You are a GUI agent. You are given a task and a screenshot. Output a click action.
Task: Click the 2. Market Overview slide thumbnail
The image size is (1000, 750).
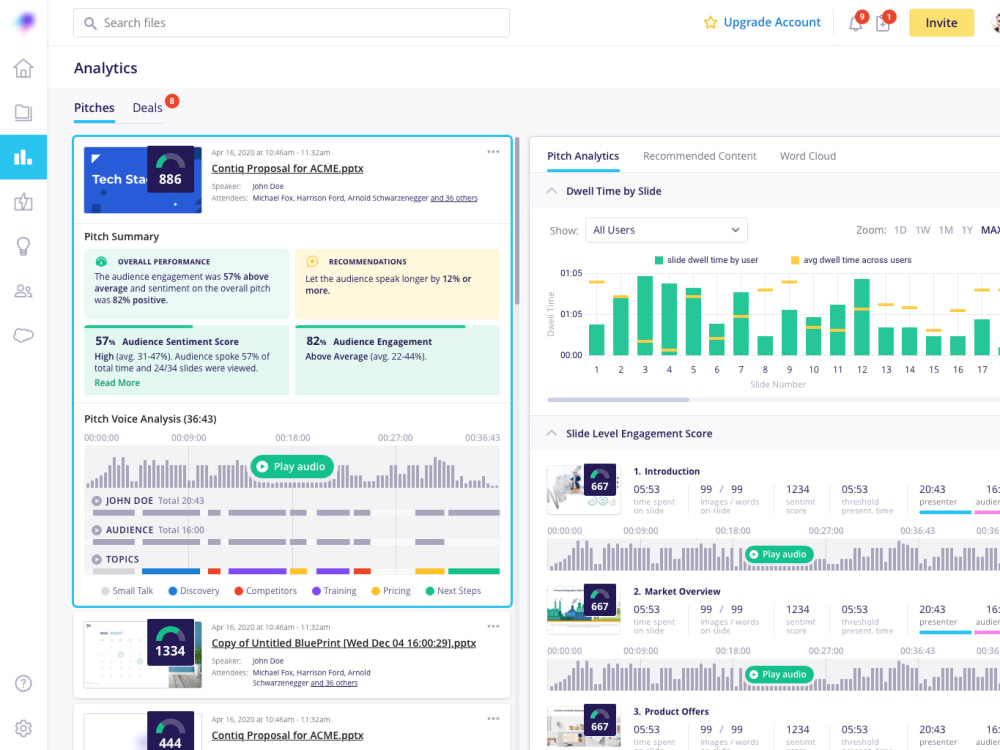584,609
